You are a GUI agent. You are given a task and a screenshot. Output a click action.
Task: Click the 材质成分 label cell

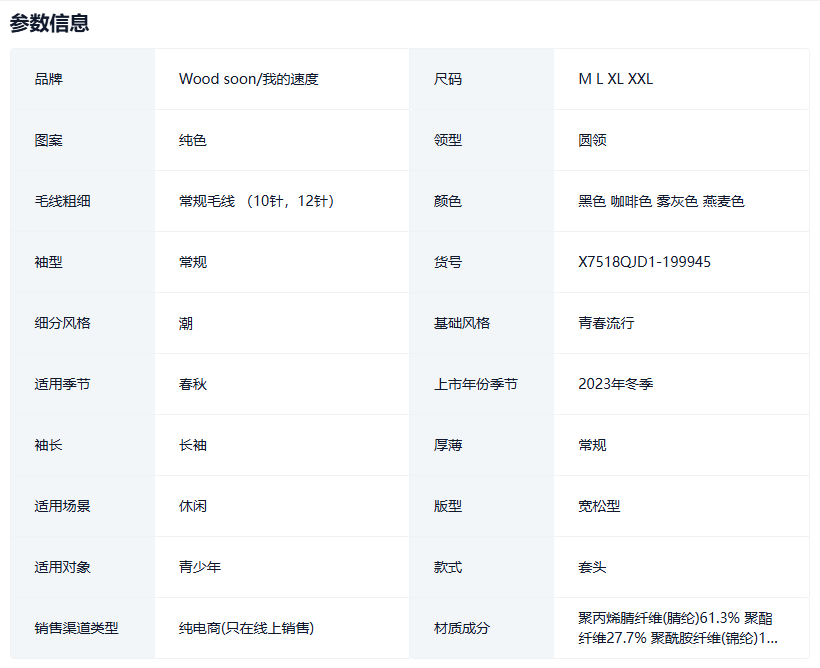point(462,628)
